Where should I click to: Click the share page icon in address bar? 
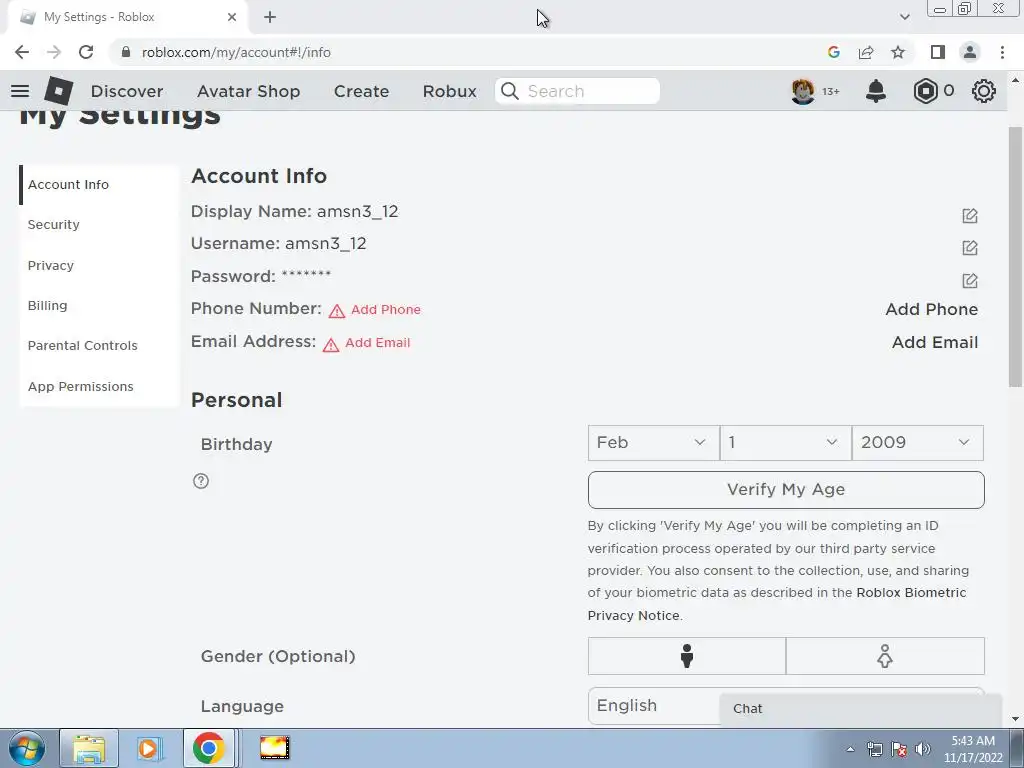[866, 52]
